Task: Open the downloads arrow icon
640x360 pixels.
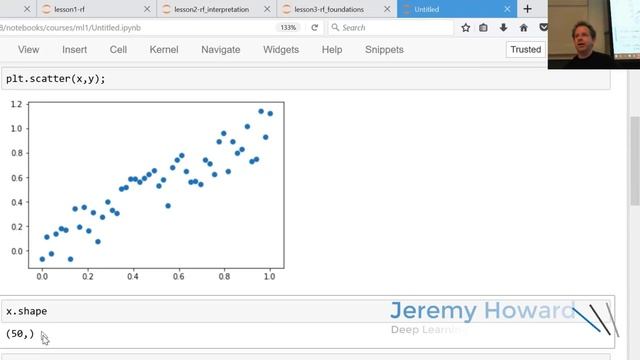Action: pos(503,28)
